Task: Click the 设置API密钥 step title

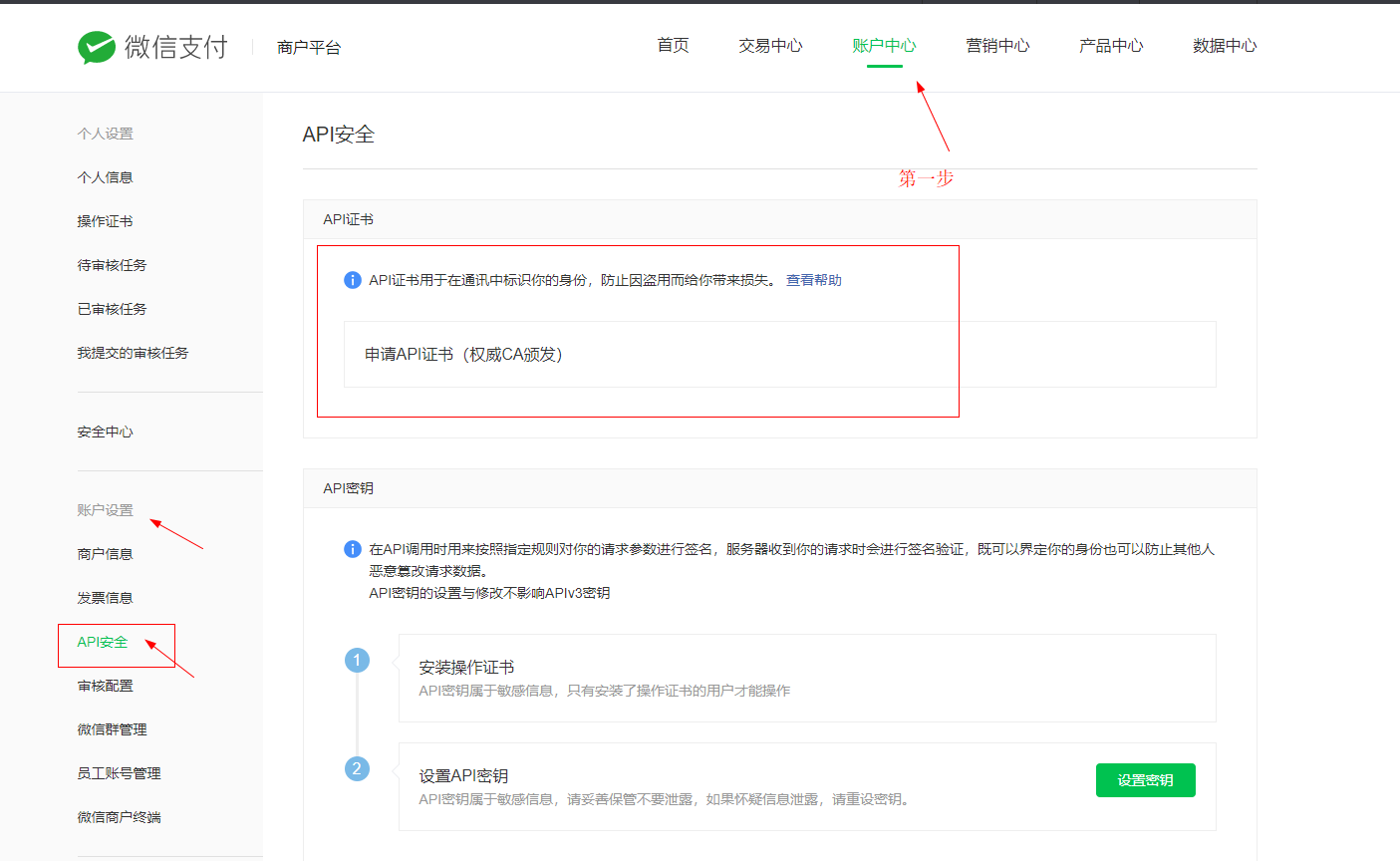Action: tap(463, 775)
